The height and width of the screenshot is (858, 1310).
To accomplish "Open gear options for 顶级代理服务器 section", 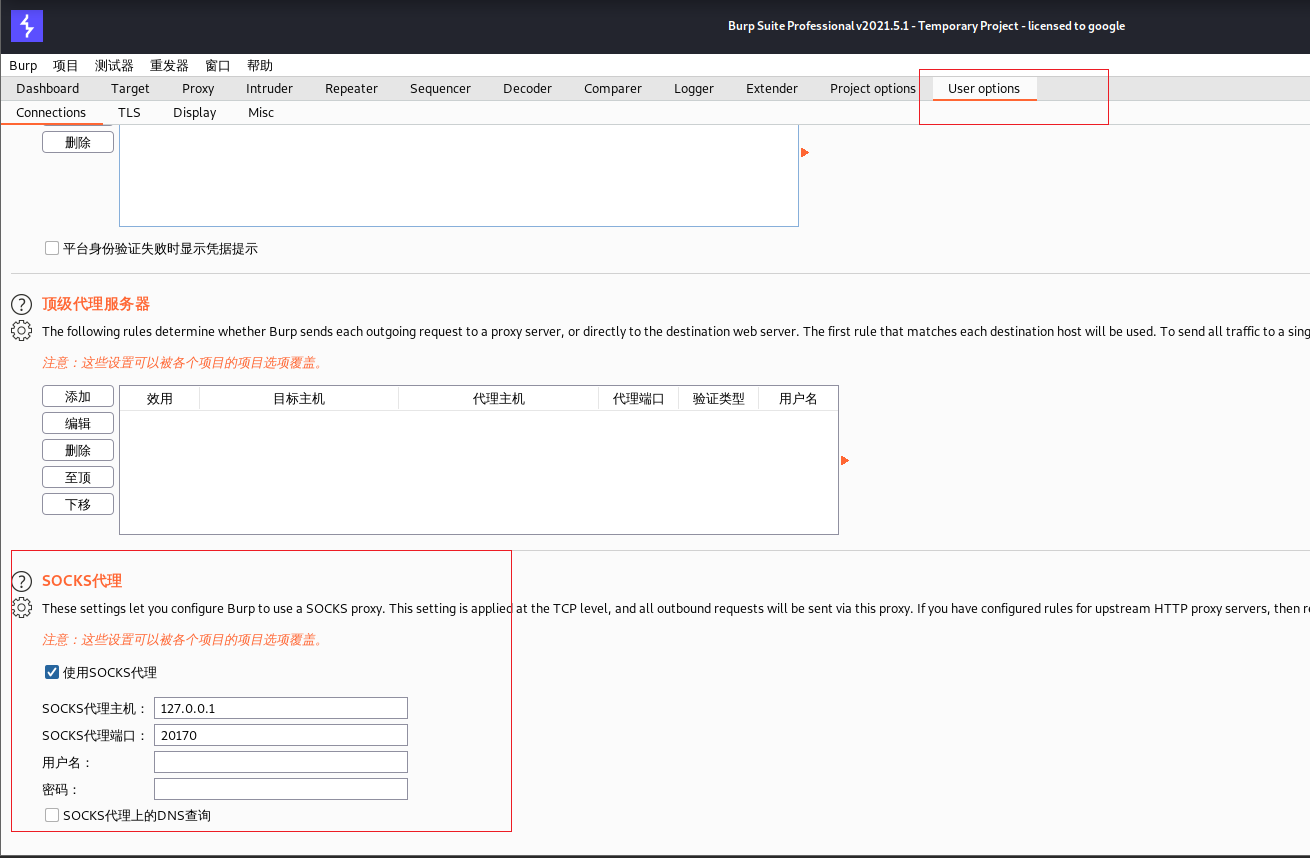I will pyautogui.click(x=21, y=331).
